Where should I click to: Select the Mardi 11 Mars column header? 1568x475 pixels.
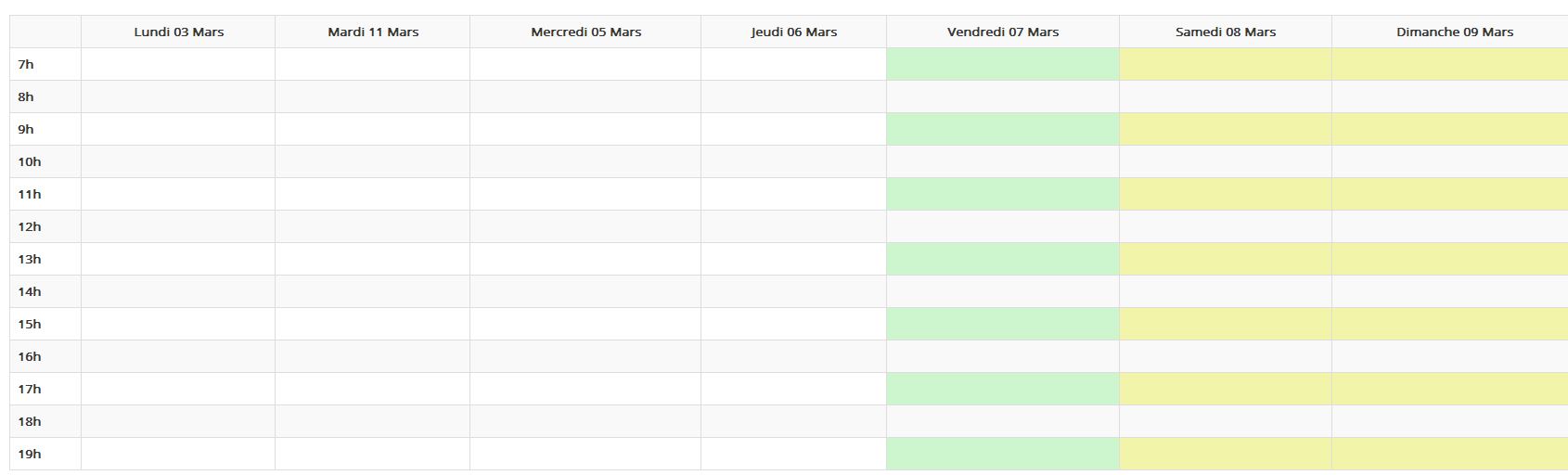click(373, 32)
